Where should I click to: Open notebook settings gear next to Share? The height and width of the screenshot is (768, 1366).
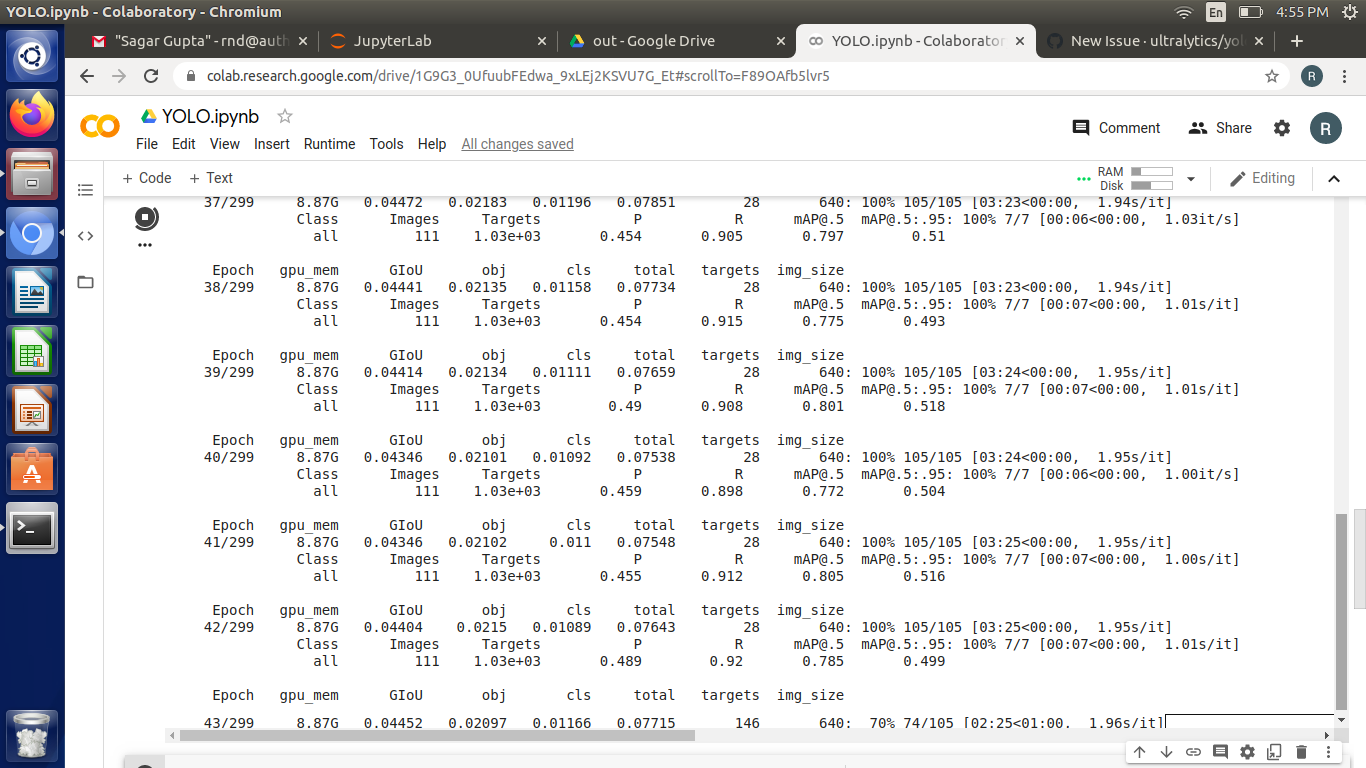tap(1282, 128)
